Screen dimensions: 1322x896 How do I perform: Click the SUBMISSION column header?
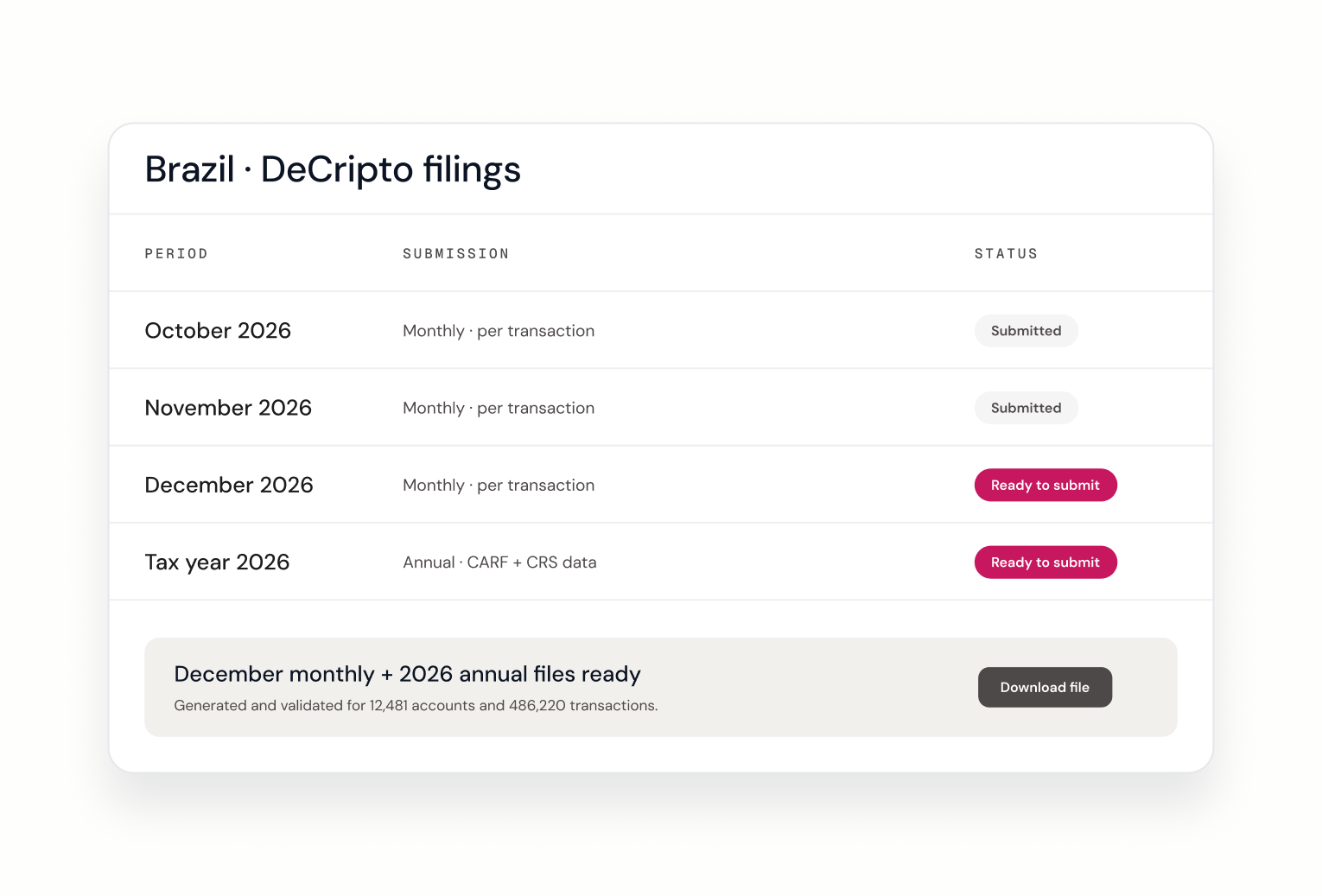[x=456, y=254]
